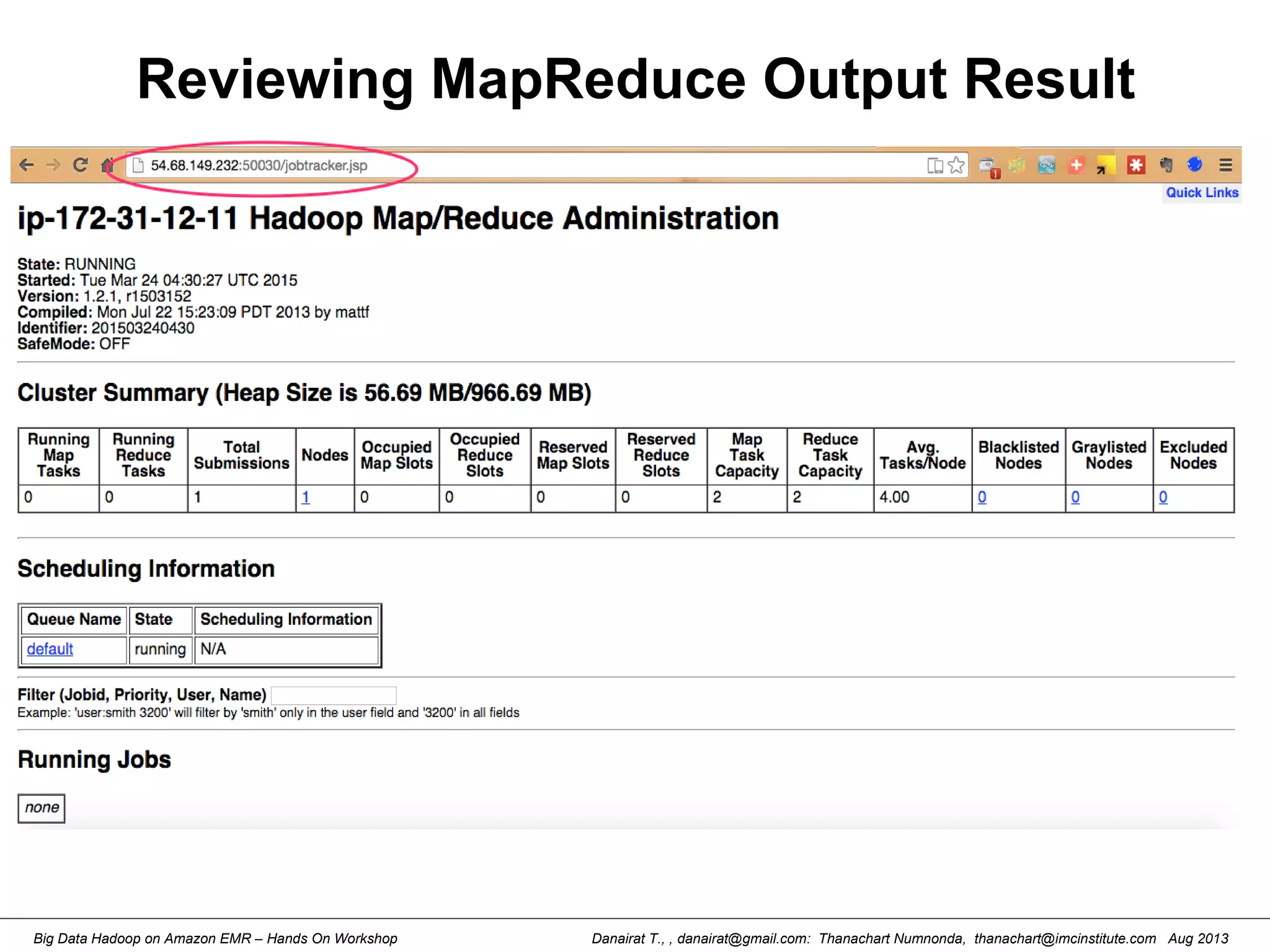Open the Excluded Nodes count link

click(x=1163, y=497)
